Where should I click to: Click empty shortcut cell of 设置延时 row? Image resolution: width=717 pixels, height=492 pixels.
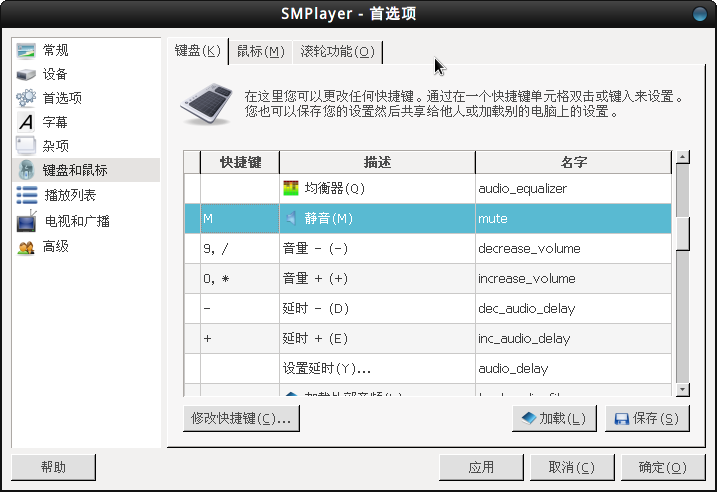point(240,369)
